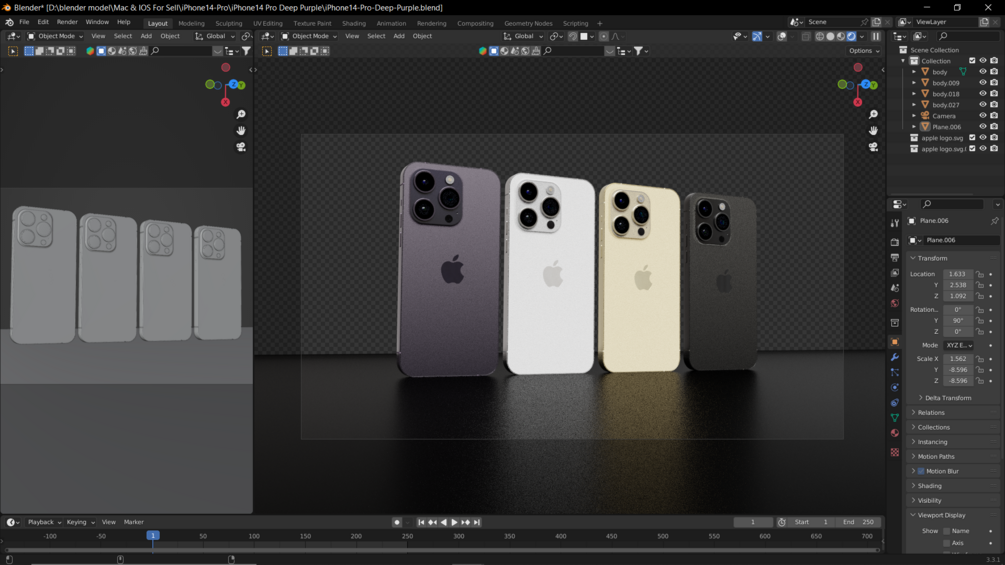This screenshot has width=1005, height=565.
Task: Open the View Layer properties tab
Action: (895, 273)
